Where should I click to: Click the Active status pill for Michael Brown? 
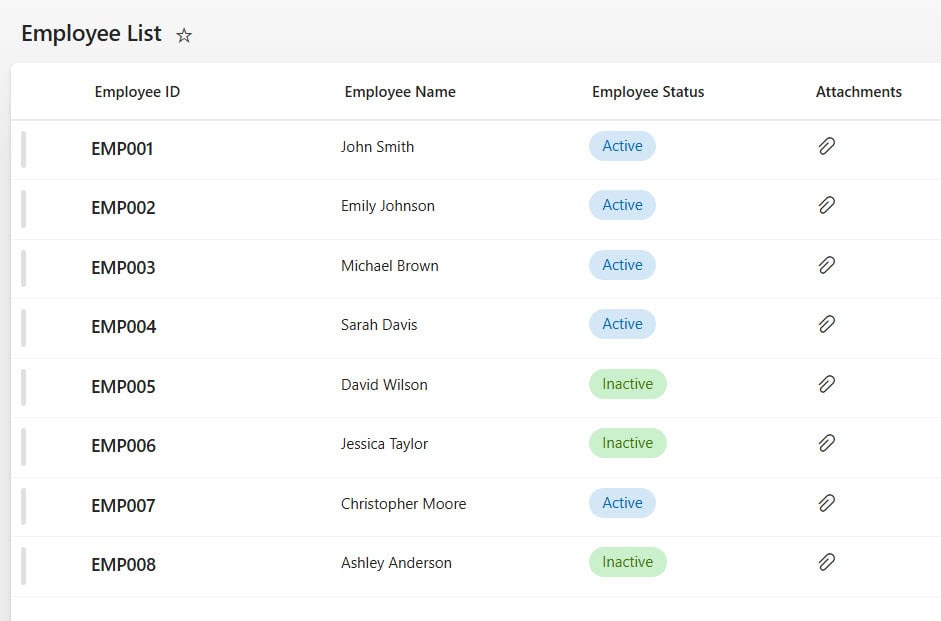[622, 265]
